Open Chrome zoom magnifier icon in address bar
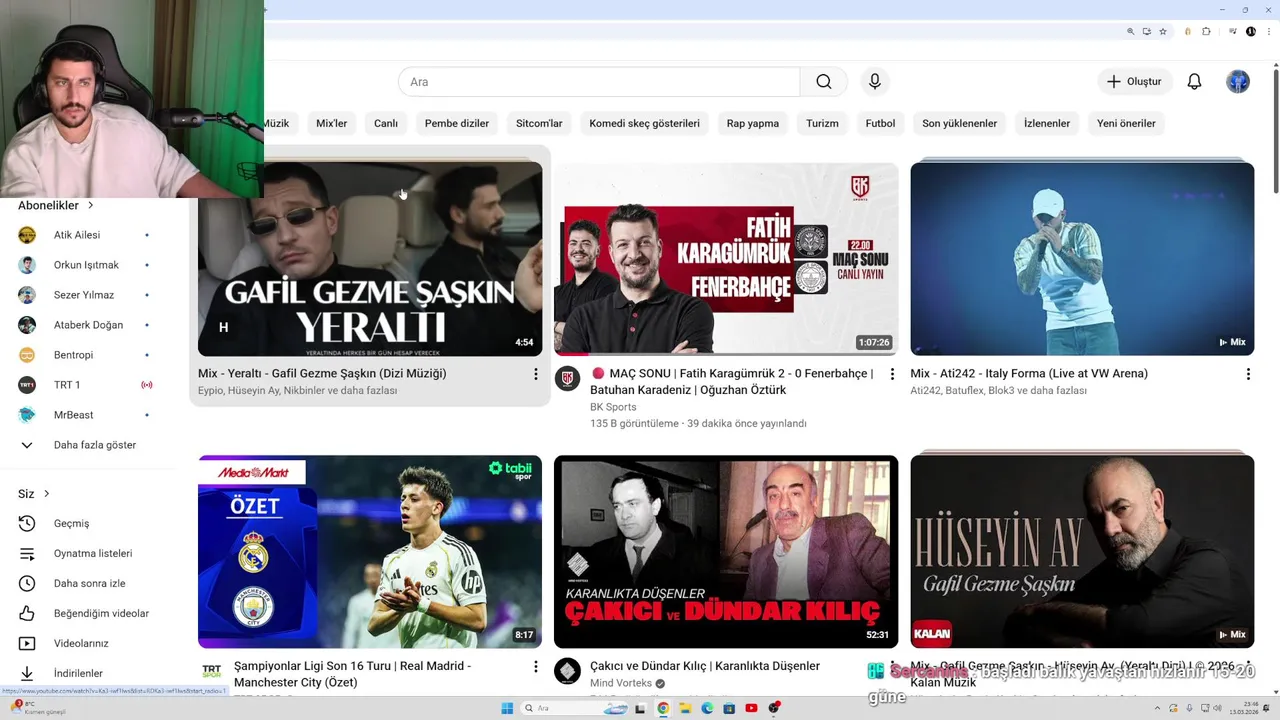 click(1131, 31)
